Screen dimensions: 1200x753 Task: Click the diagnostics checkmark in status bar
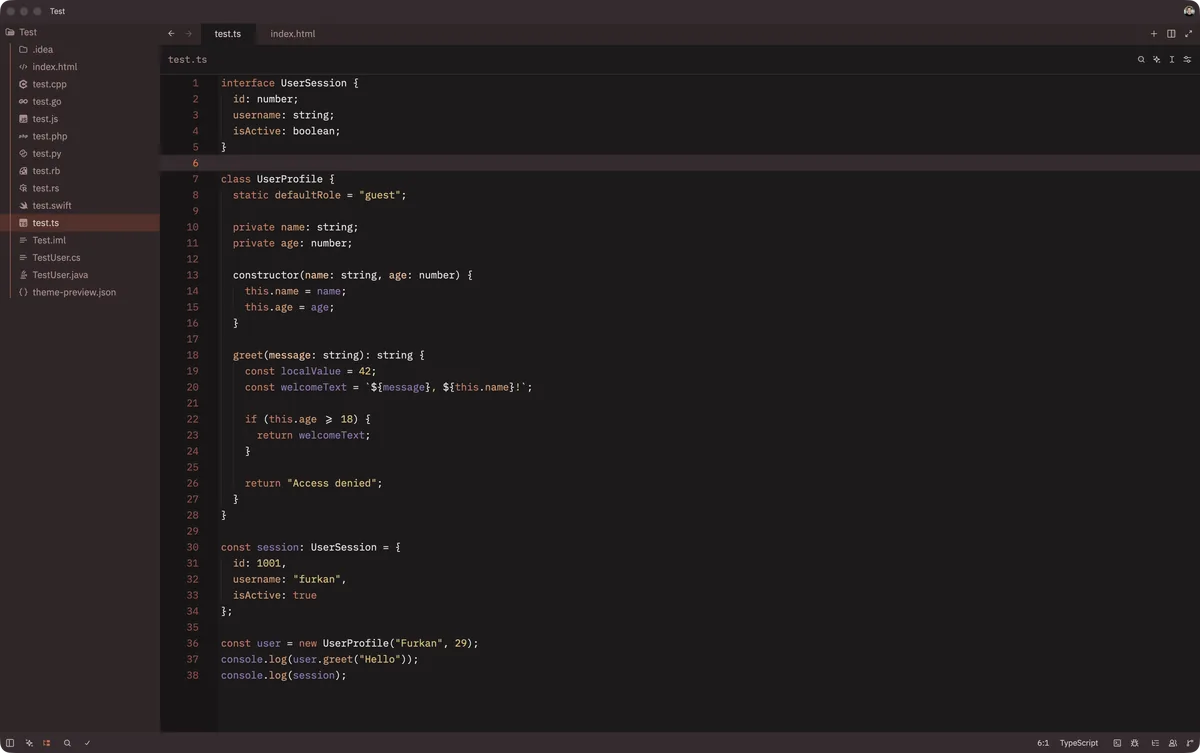pos(87,743)
